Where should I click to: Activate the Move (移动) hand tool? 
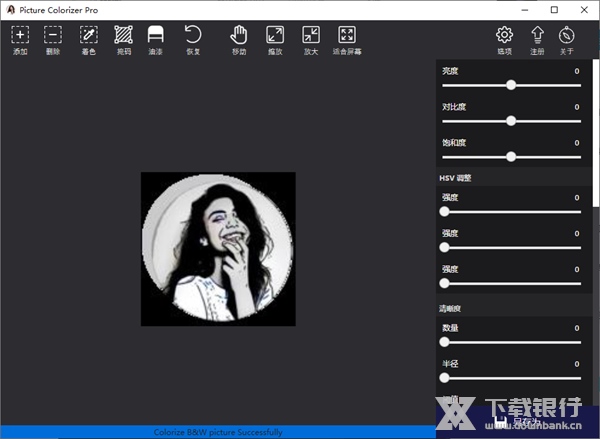coord(239,36)
